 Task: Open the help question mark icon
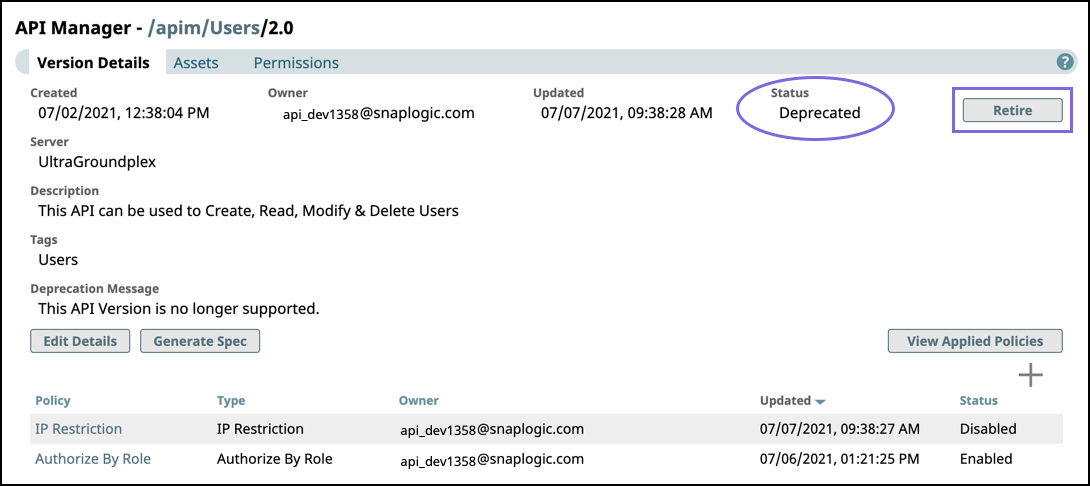click(x=1065, y=63)
